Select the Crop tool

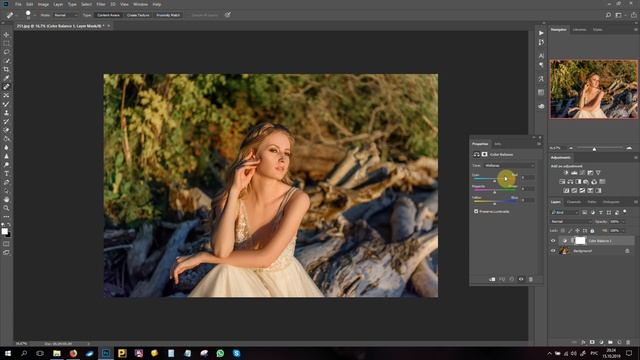click(x=6, y=69)
